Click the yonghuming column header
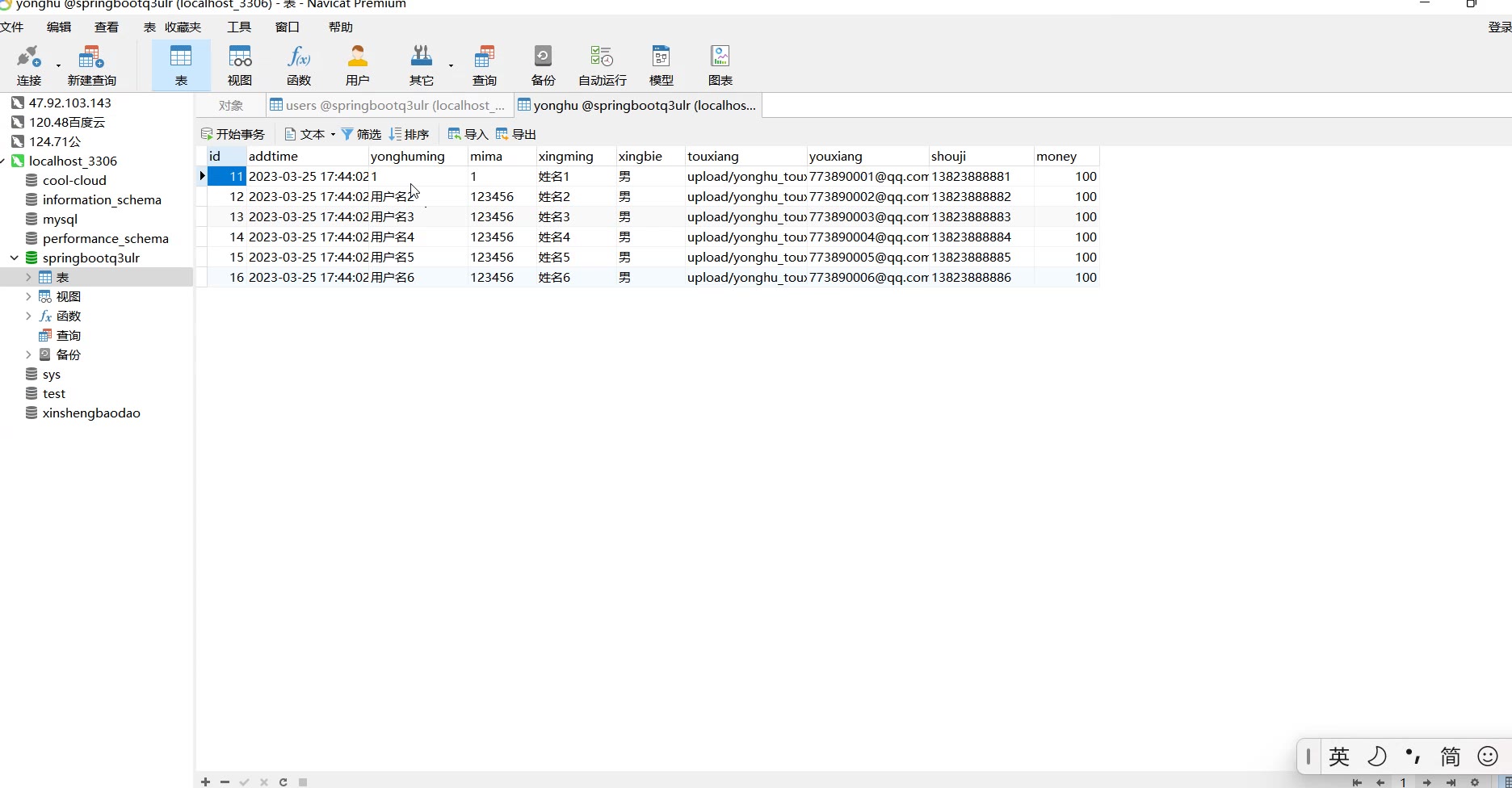 (x=418, y=156)
